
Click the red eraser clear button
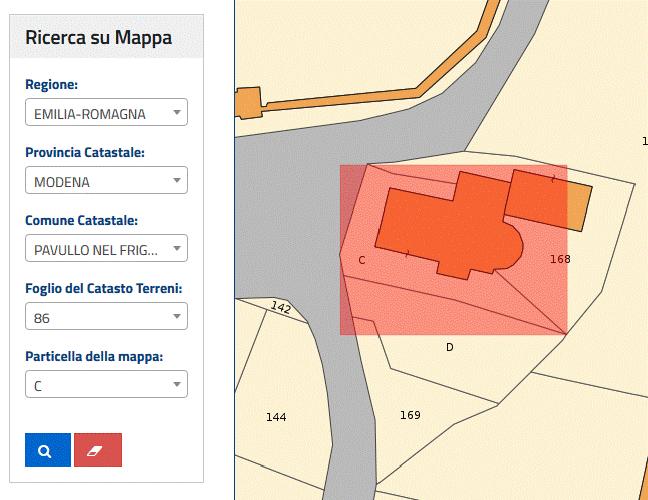97,450
